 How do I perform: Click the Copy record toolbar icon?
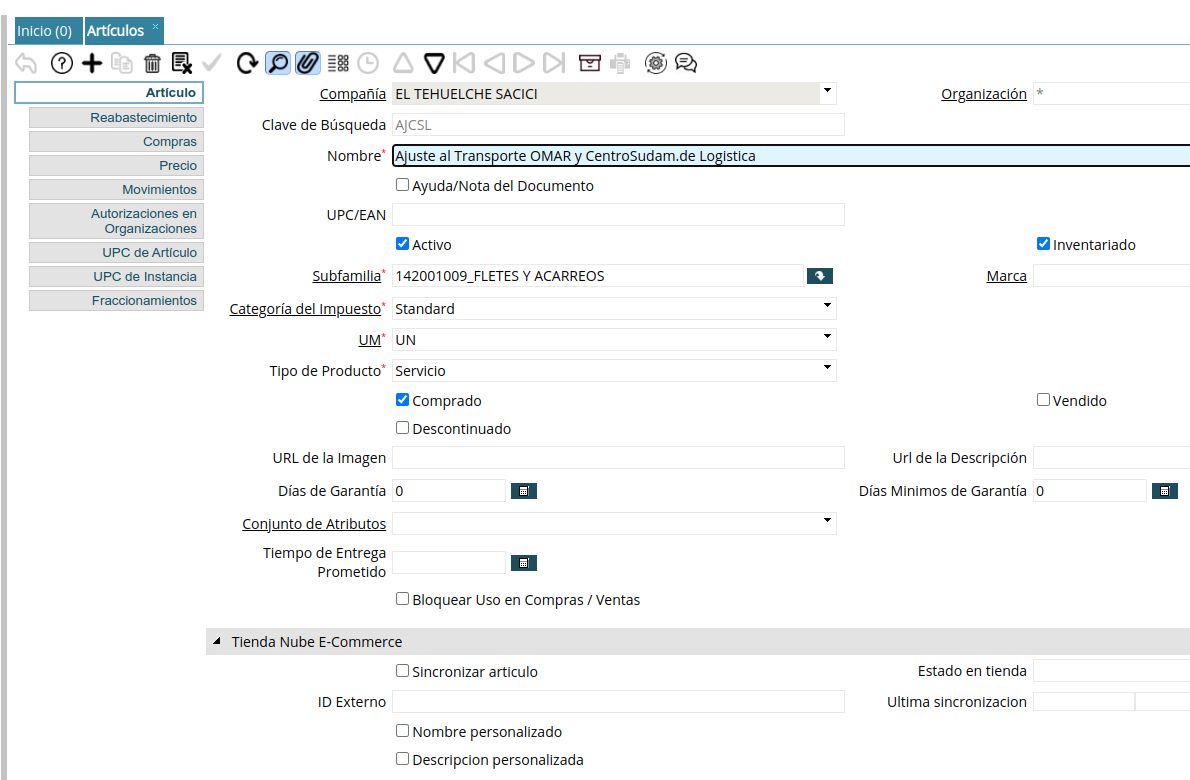tap(121, 63)
